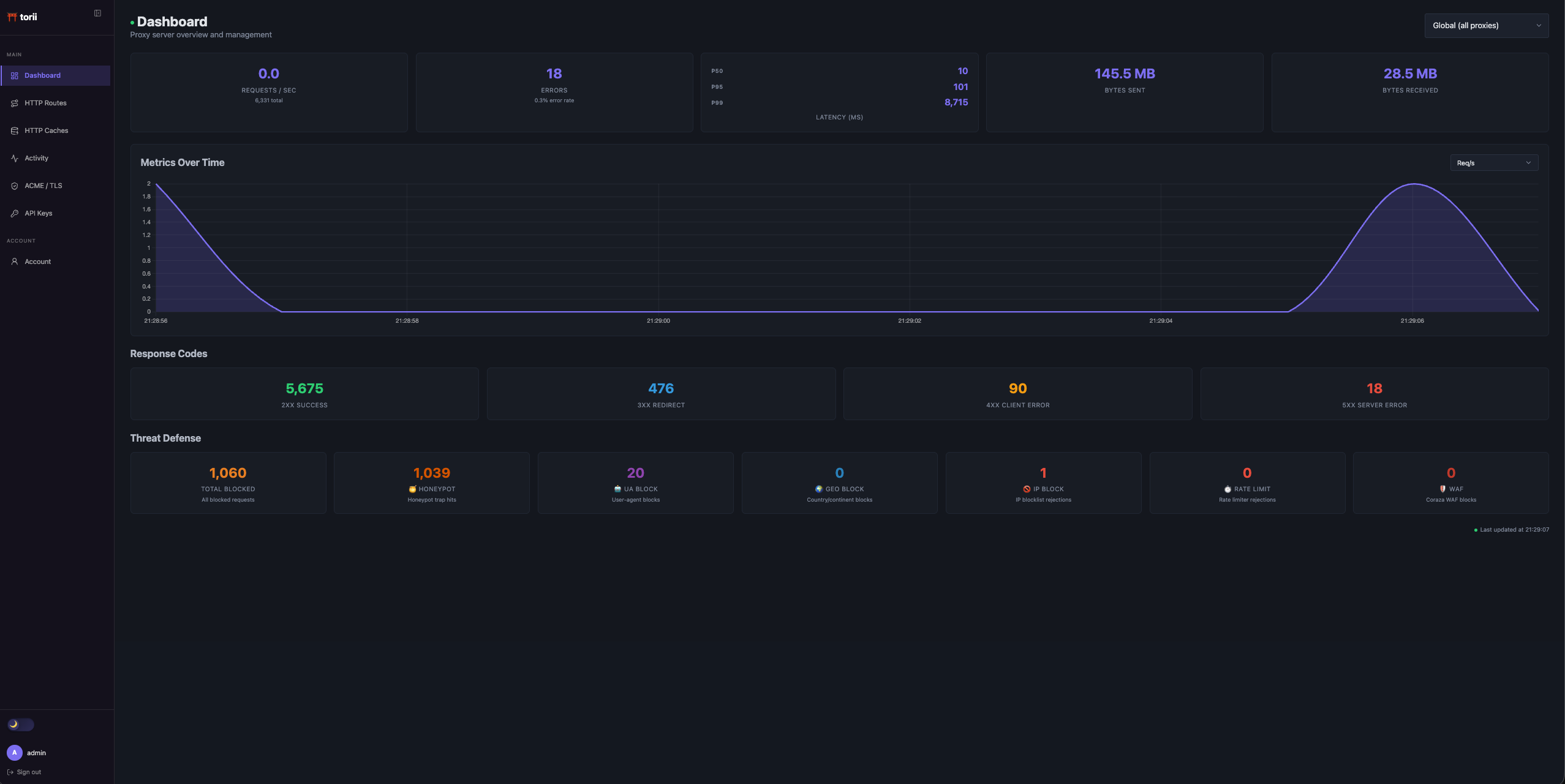The height and width of the screenshot is (784, 1565).
Task: Click the torii brand name
Action: tap(28, 17)
